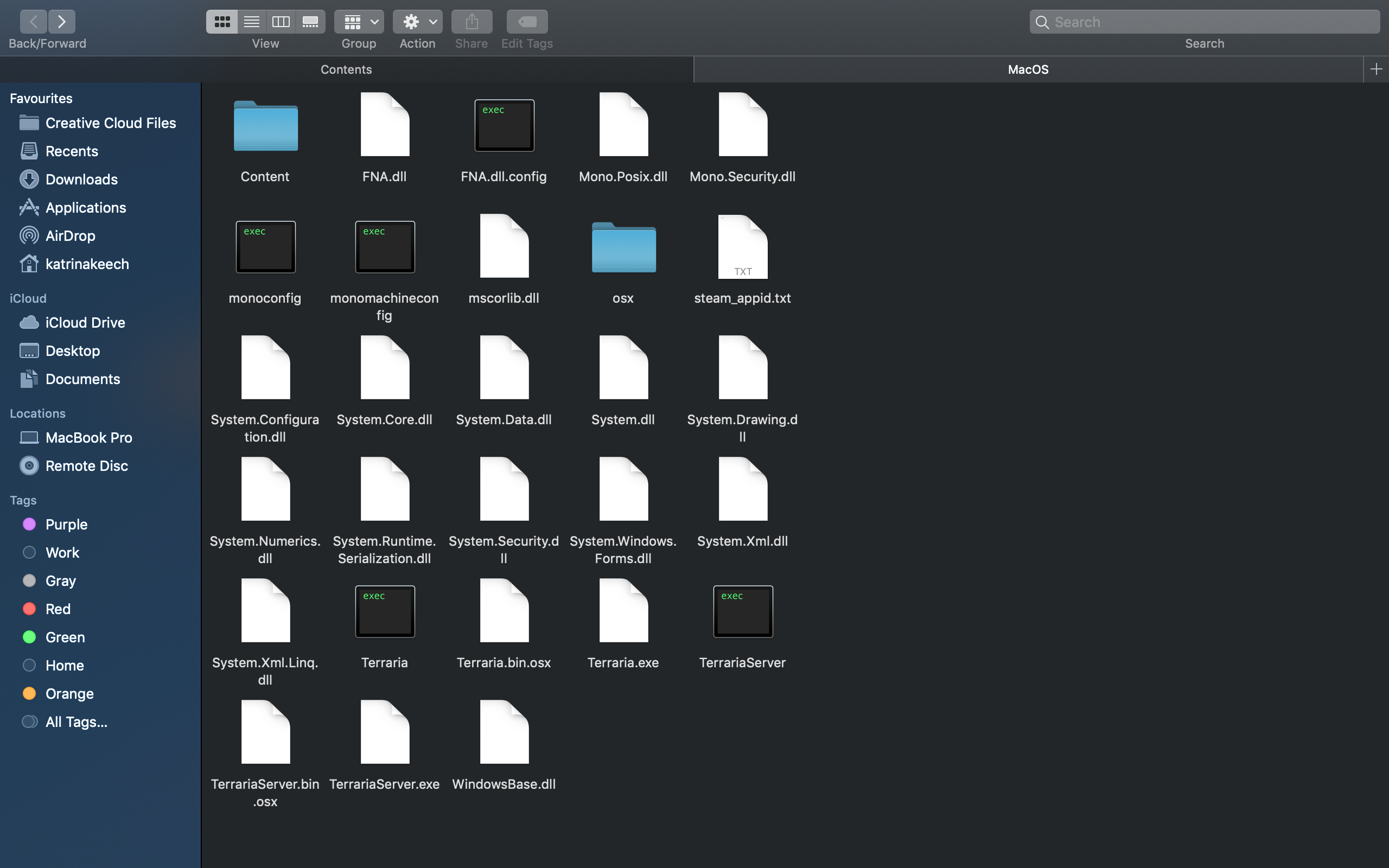This screenshot has height=868, width=1389.
Task: Select Remote Disc under Locations
Action: point(100,465)
